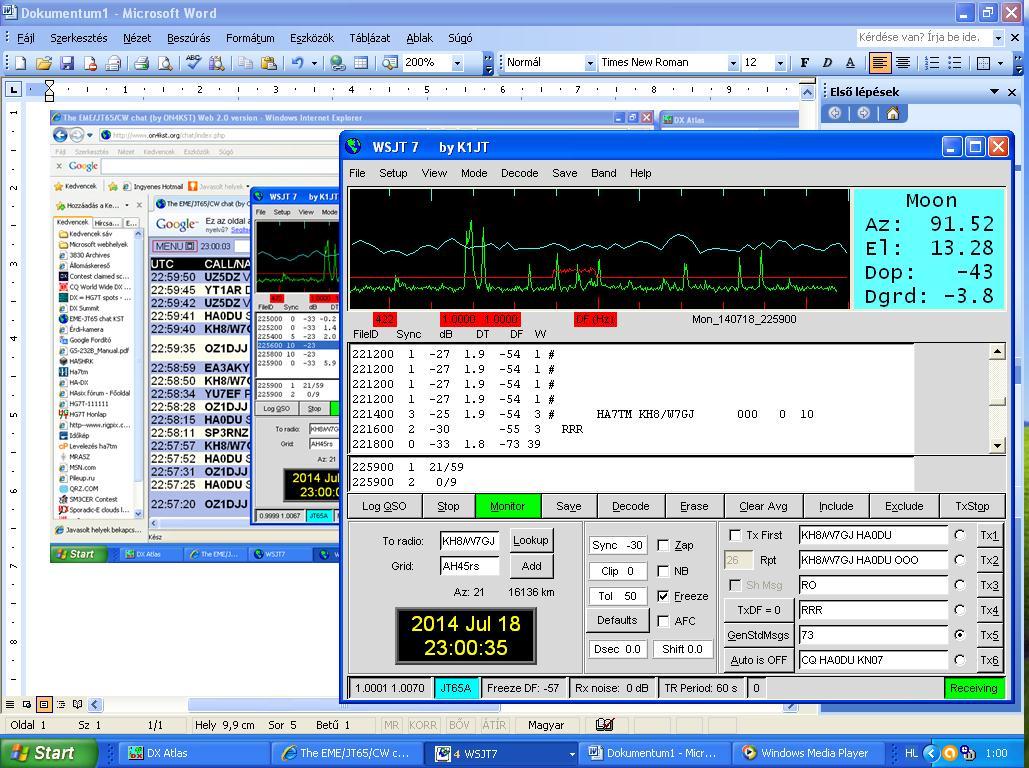Expand the WSJT7 taskbar group arrow
This screenshot has width=1029, height=768.
572,754
